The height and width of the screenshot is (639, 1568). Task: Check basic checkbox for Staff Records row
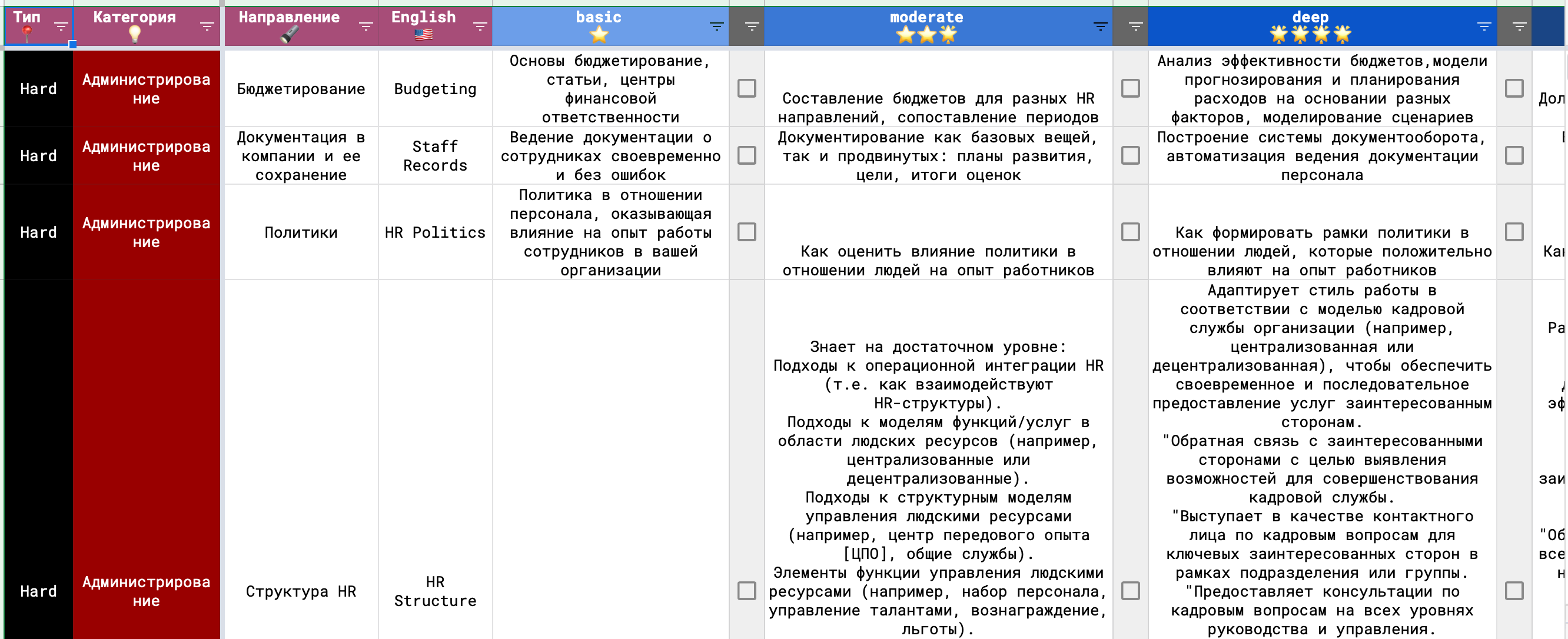[x=746, y=155]
